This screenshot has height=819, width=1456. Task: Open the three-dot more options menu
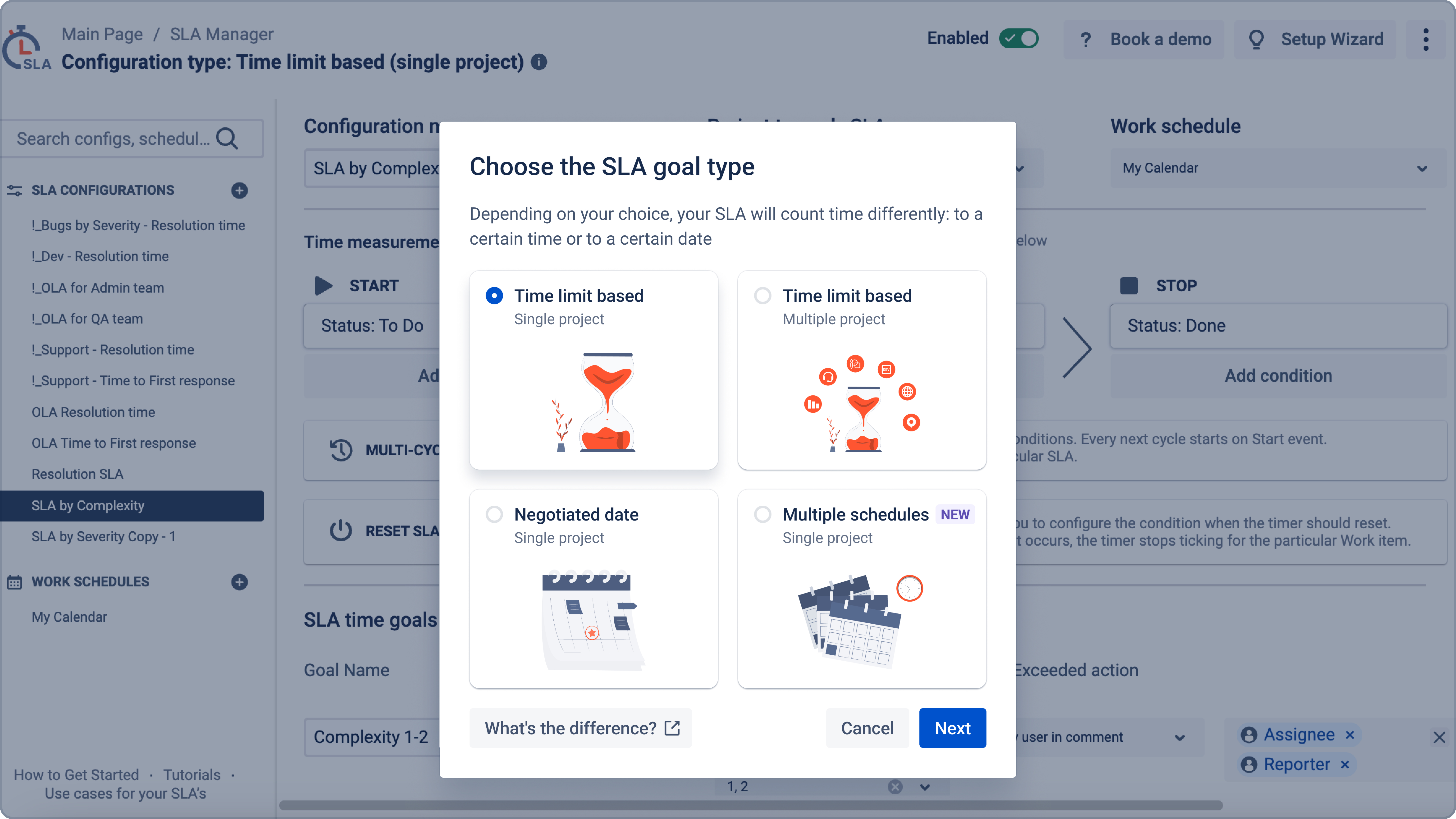(x=1425, y=40)
